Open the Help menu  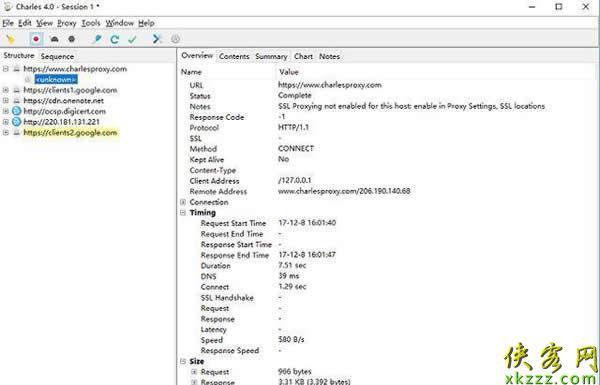146,23
